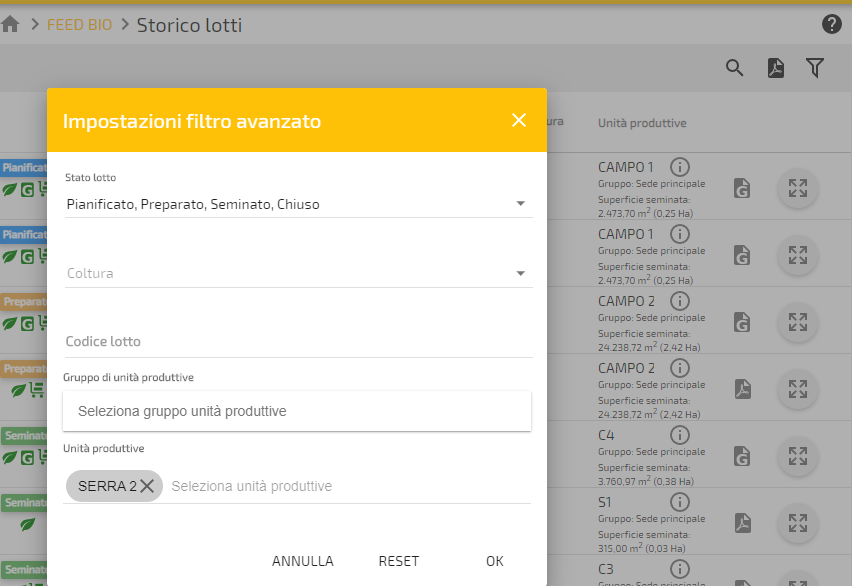The height and width of the screenshot is (586, 852).
Task: Click the Codice lotto input field
Action: click(297, 342)
